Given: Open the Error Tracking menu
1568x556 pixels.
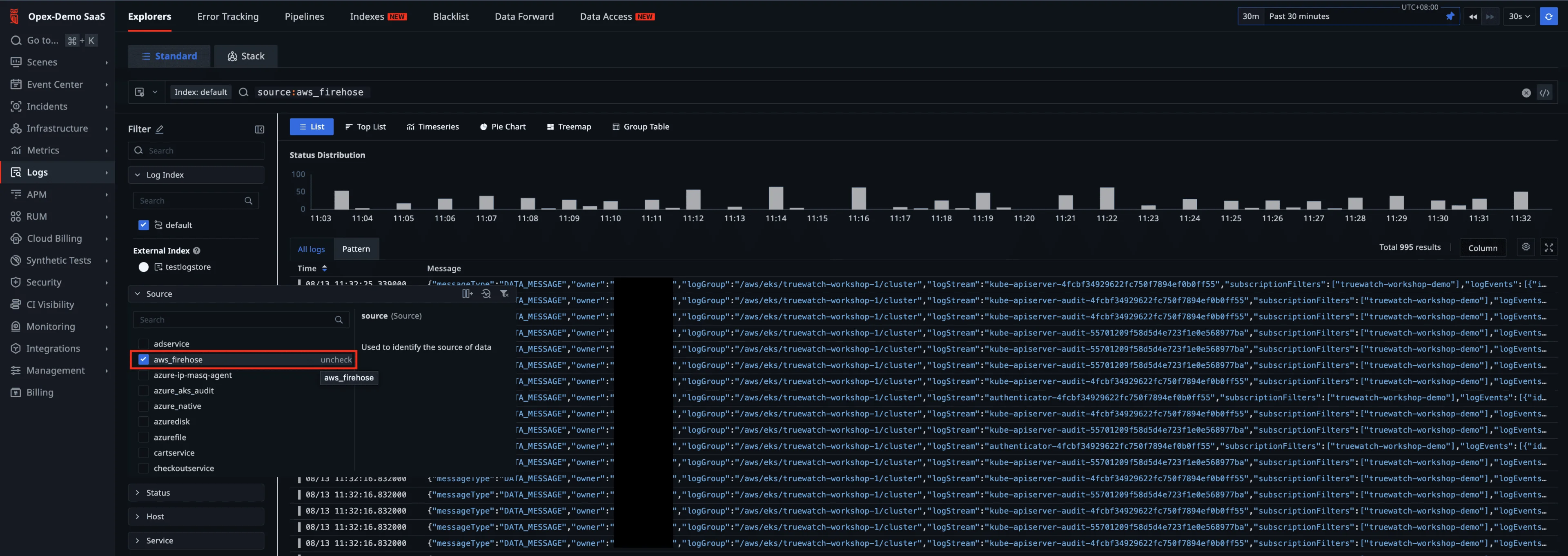Looking at the screenshot, I should point(228,16).
